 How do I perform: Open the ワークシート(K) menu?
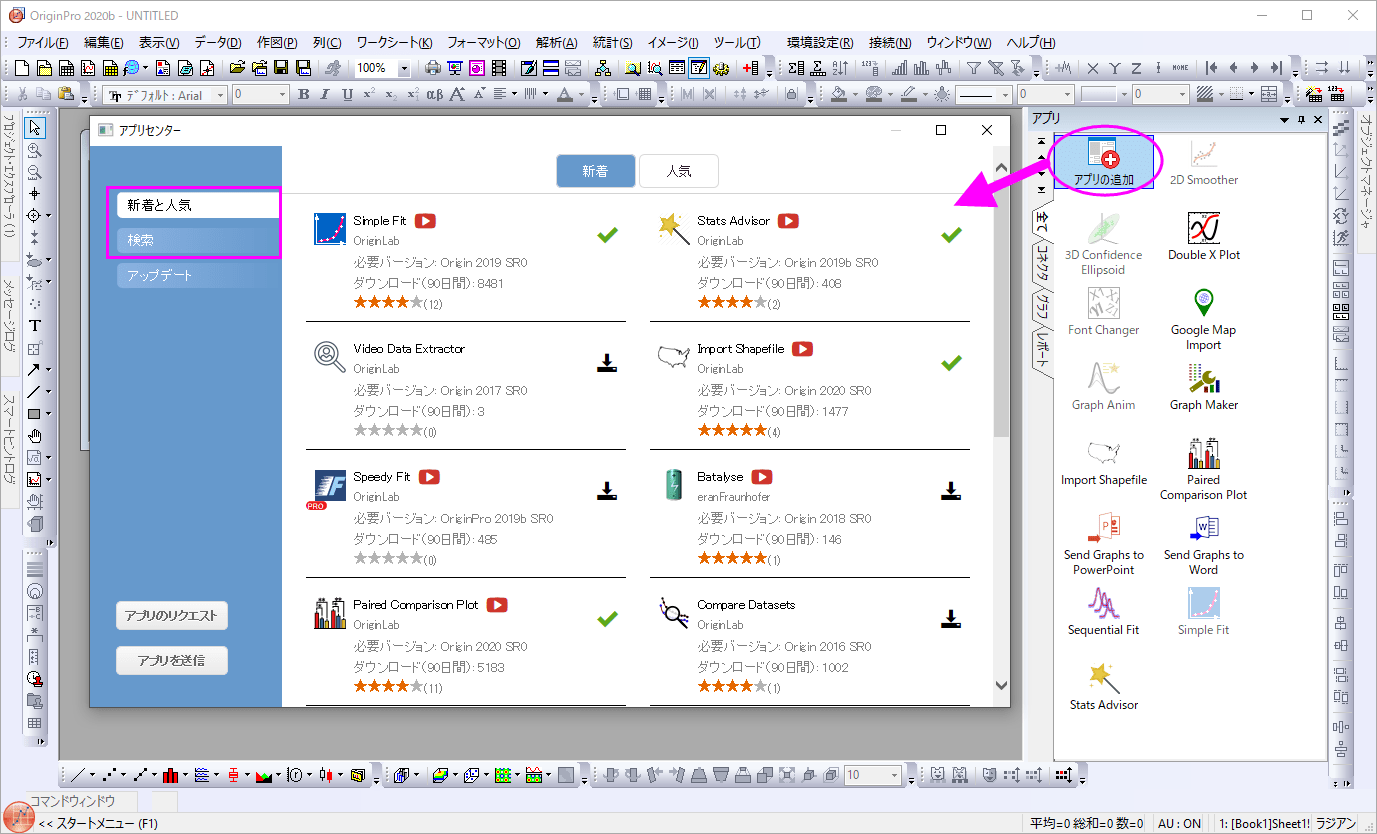[395, 43]
